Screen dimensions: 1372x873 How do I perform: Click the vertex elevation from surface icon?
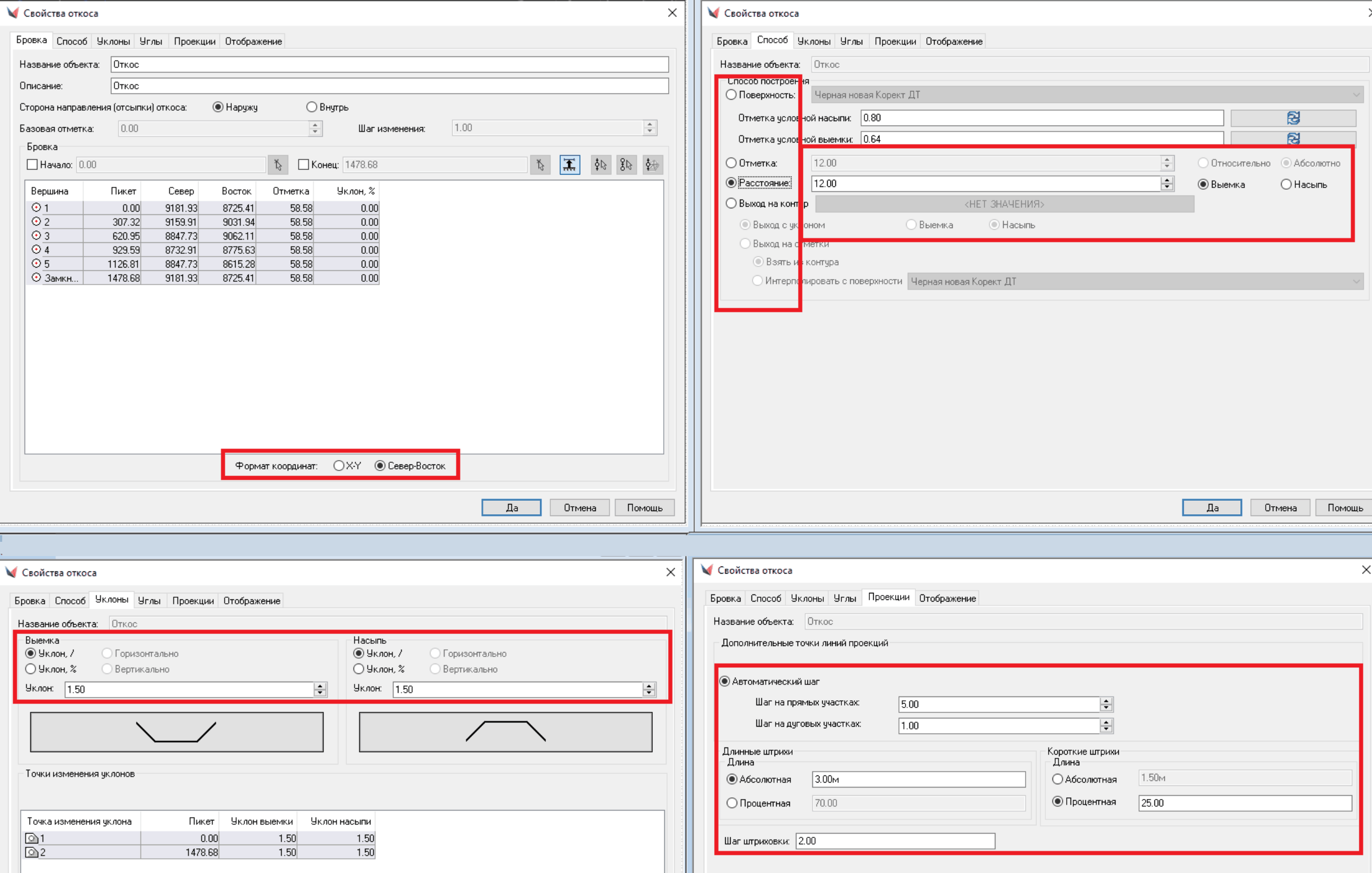pos(652,165)
